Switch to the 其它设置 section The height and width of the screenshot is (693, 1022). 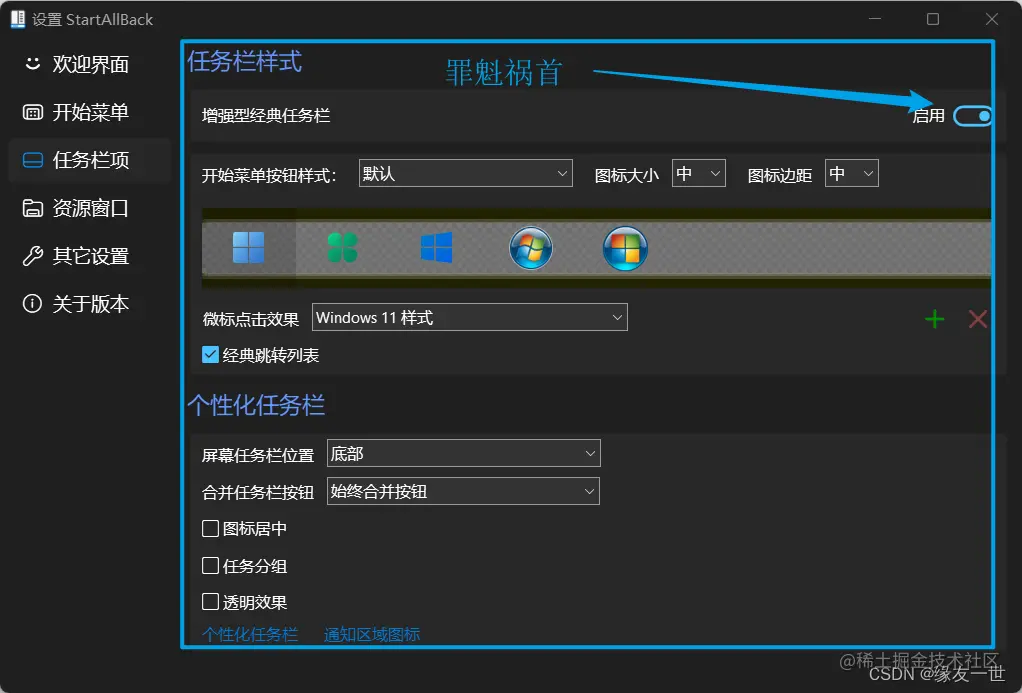pyautogui.click(x=85, y=256)
